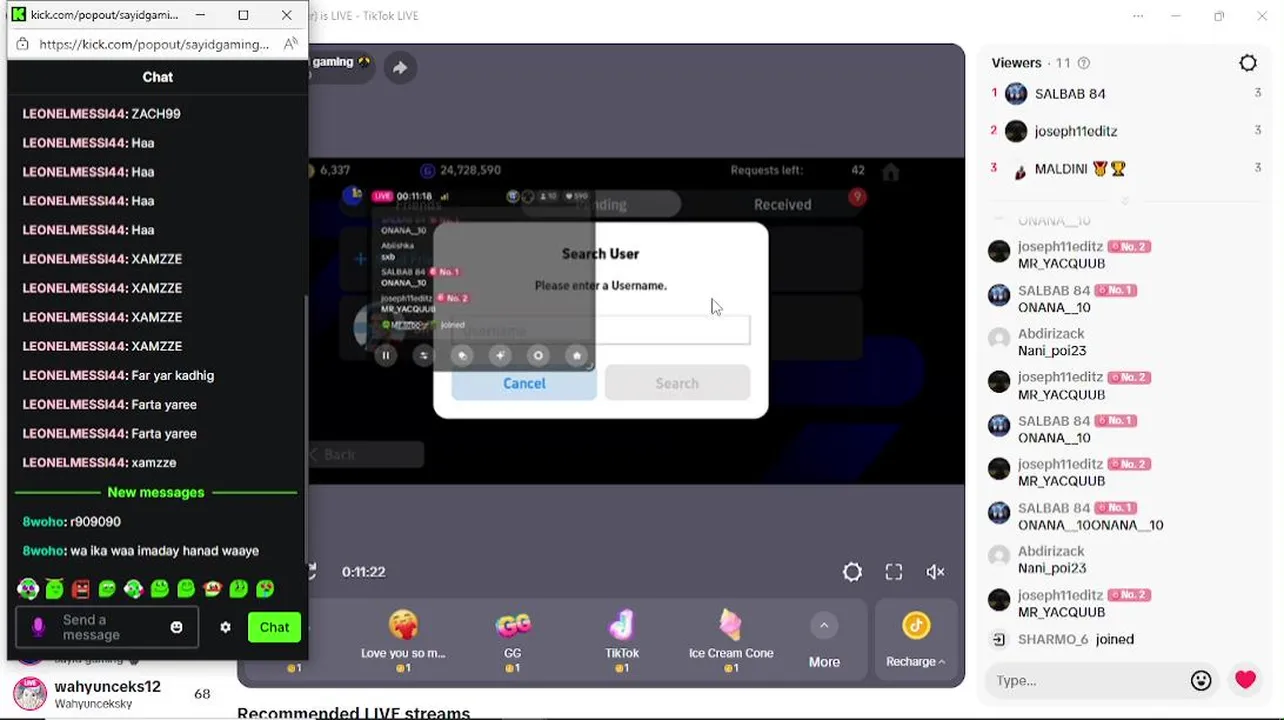Click the Search button in Search User dialog
Image resolution: width=1284 pixels, height=720 pixels.
point(677,383)
